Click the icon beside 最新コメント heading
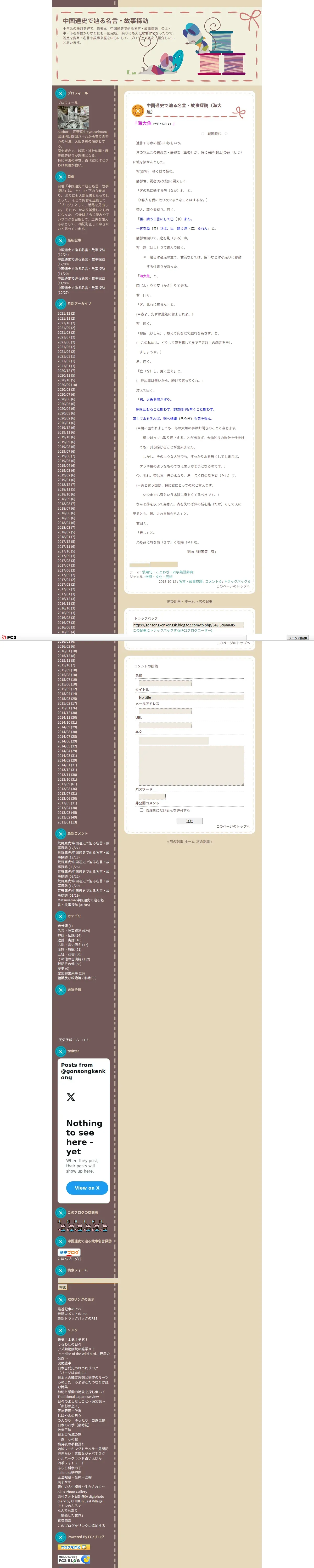314x1568 pixels. pyautogui.click(x=60, y=833)
